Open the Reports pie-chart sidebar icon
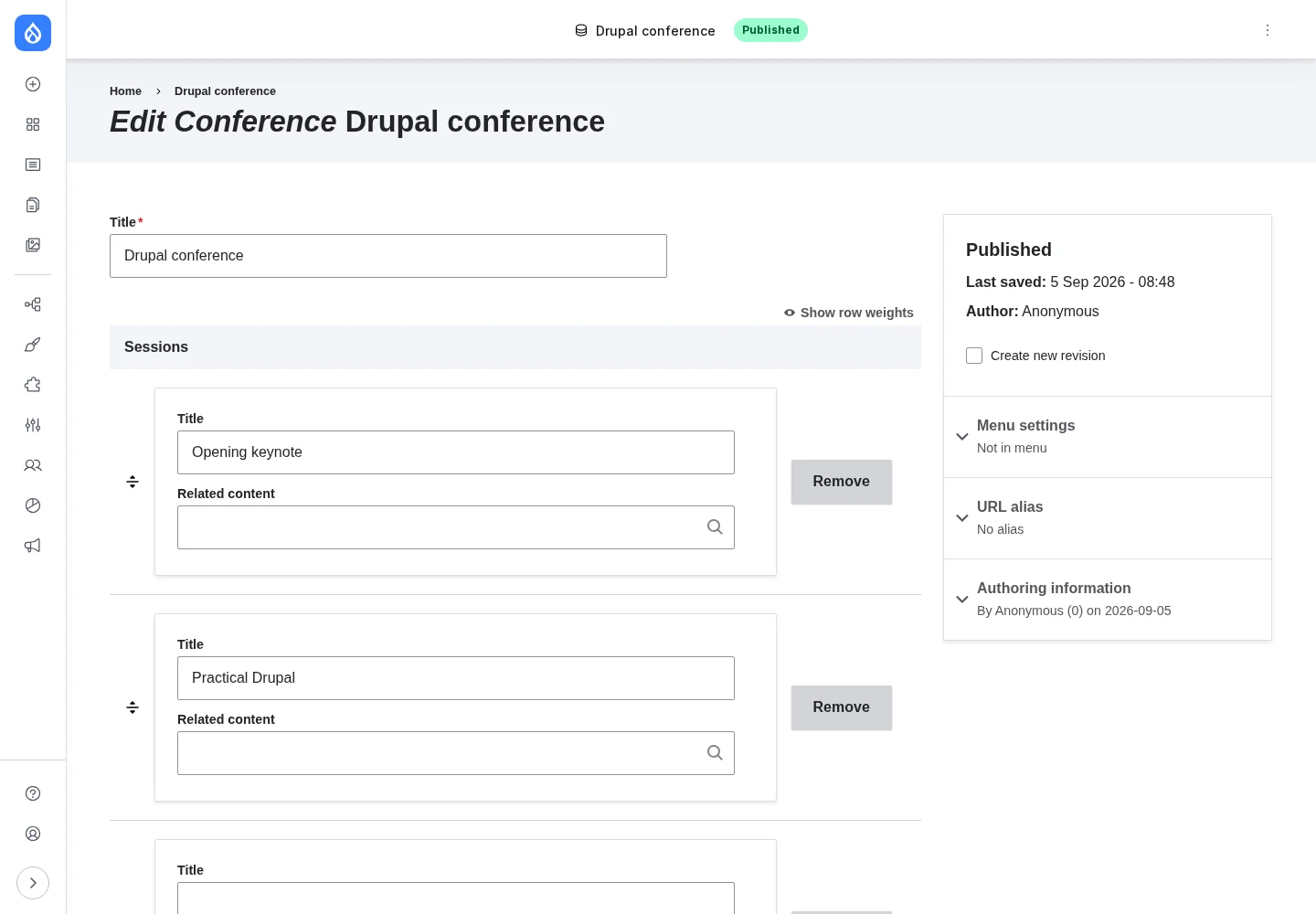1316x914 pixels. [33, 505]
